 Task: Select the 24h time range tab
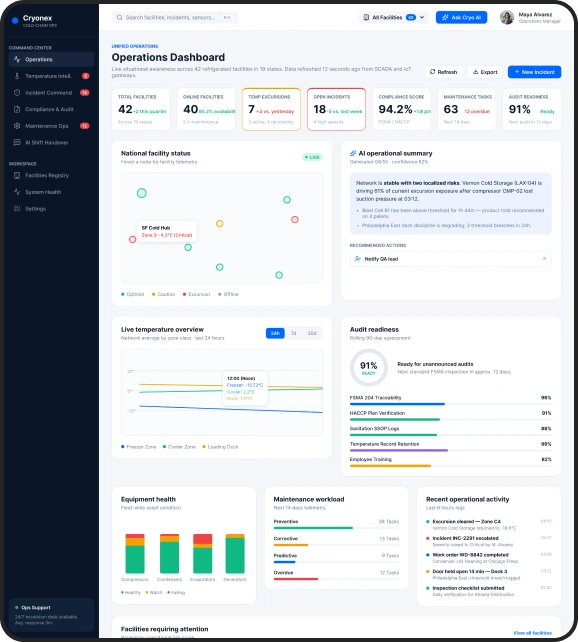pos(275,333)
